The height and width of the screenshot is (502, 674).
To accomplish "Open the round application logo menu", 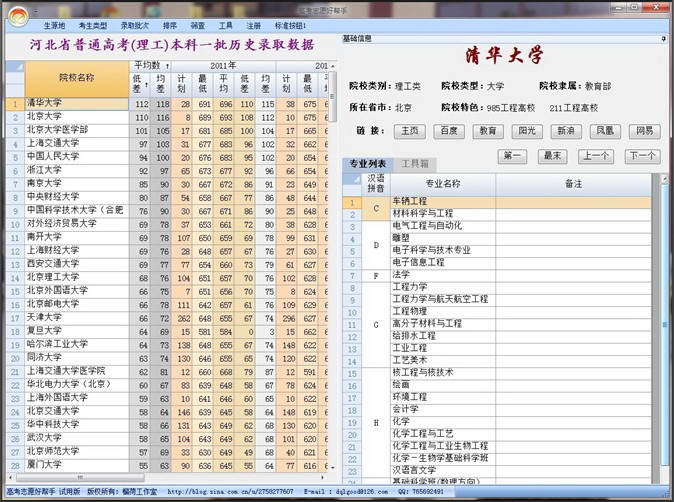I will (18, 16).
